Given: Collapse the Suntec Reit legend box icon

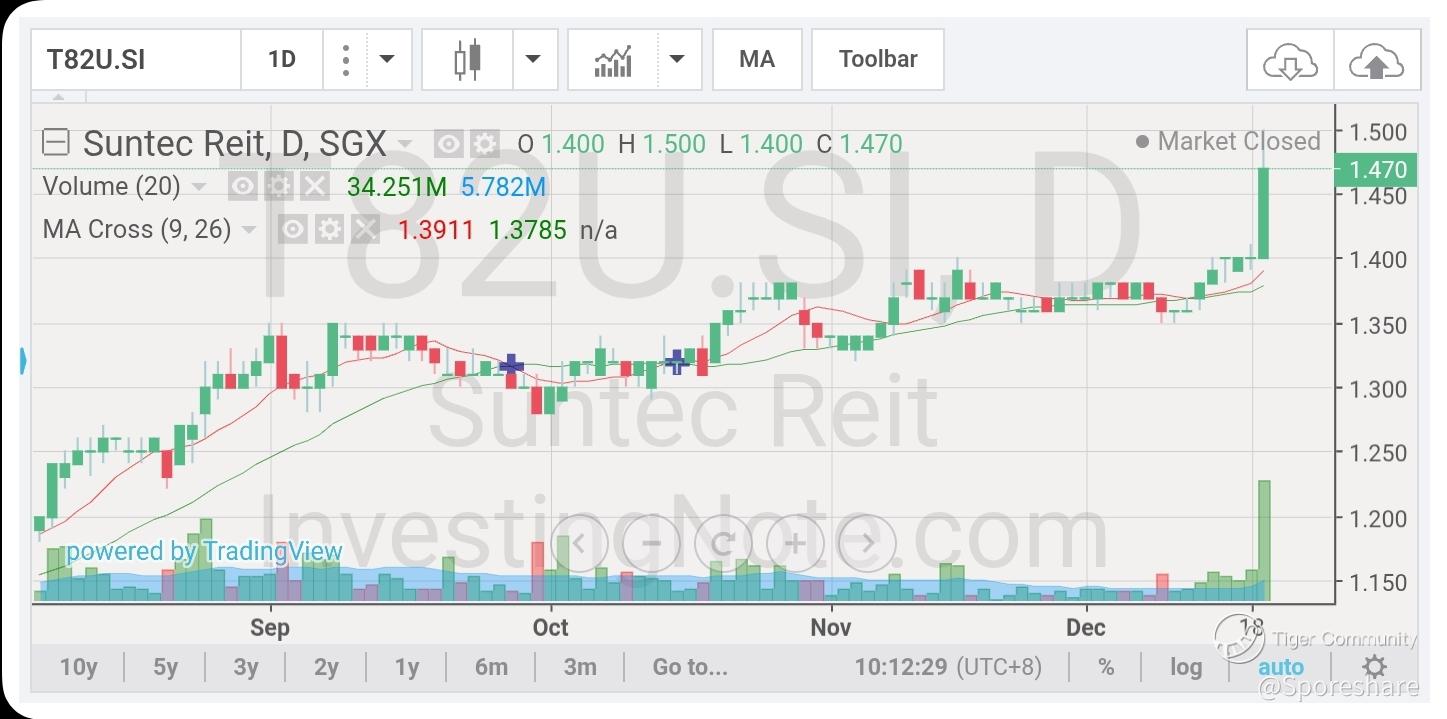Looking at the screenshot, I should point(55,143).
